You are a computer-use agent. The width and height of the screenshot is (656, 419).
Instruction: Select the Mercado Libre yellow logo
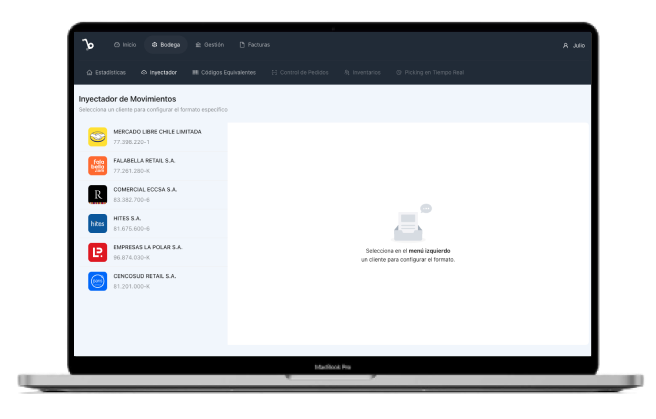(97, 137)
